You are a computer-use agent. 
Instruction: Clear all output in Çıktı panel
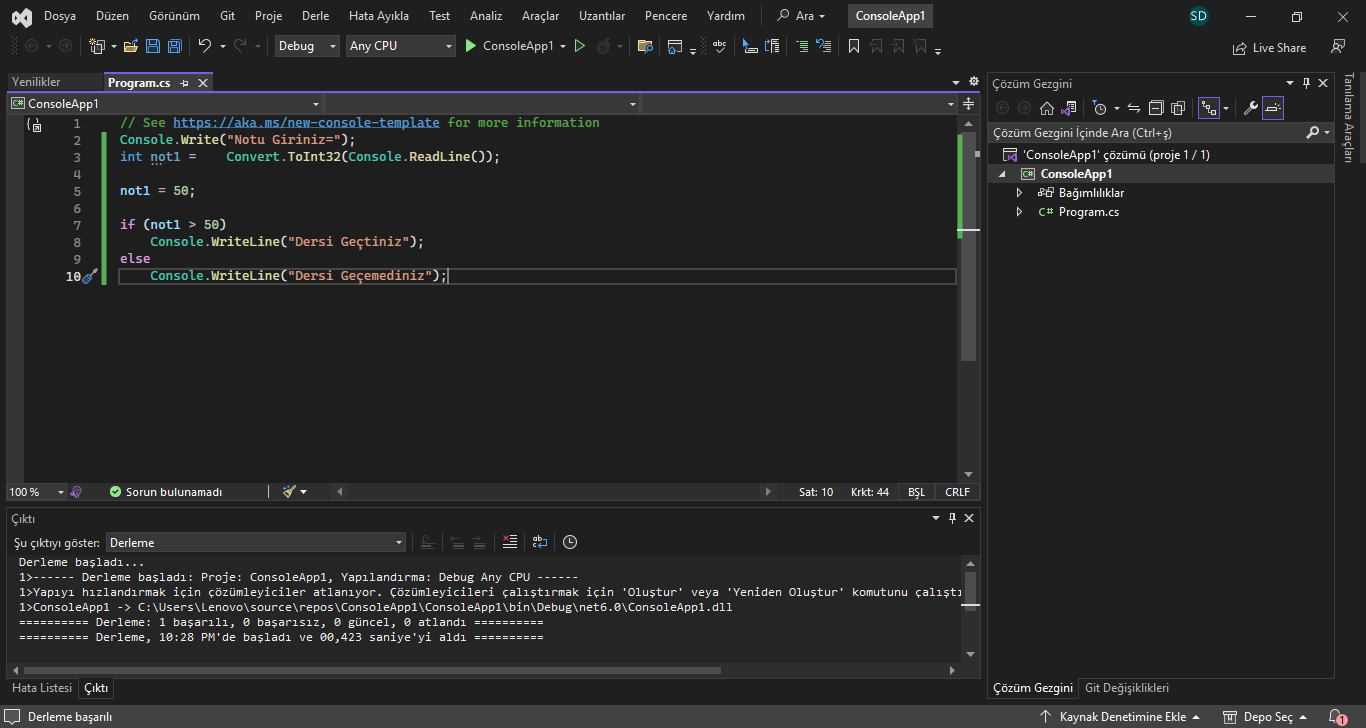tap(510, 542)
